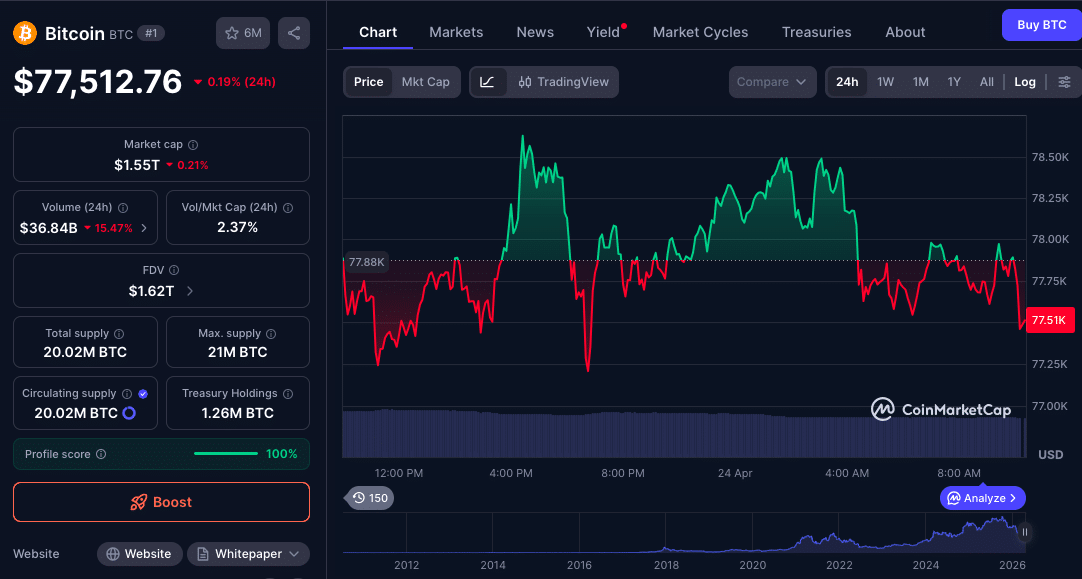Image resolution: width=1082 pixels, height=579 pixels.
Task: Click the Volume (24h) info icon
Action: [x=123, y=208]
